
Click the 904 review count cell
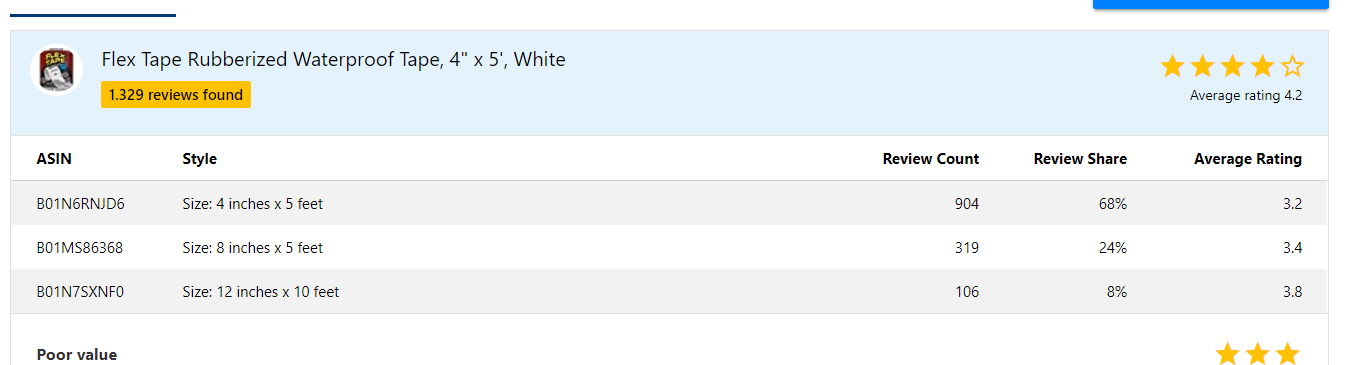click(x=966, y=204)
